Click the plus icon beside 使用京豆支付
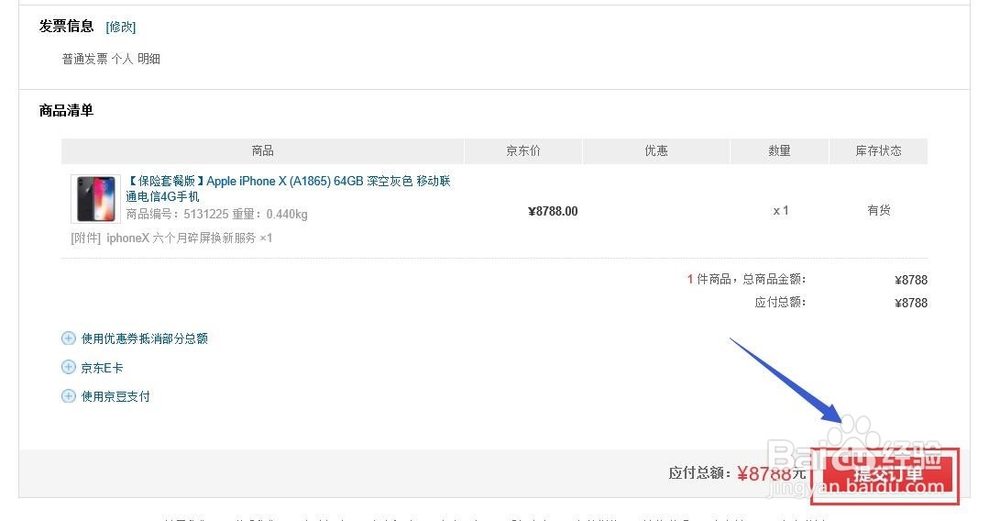 [69, 397]
